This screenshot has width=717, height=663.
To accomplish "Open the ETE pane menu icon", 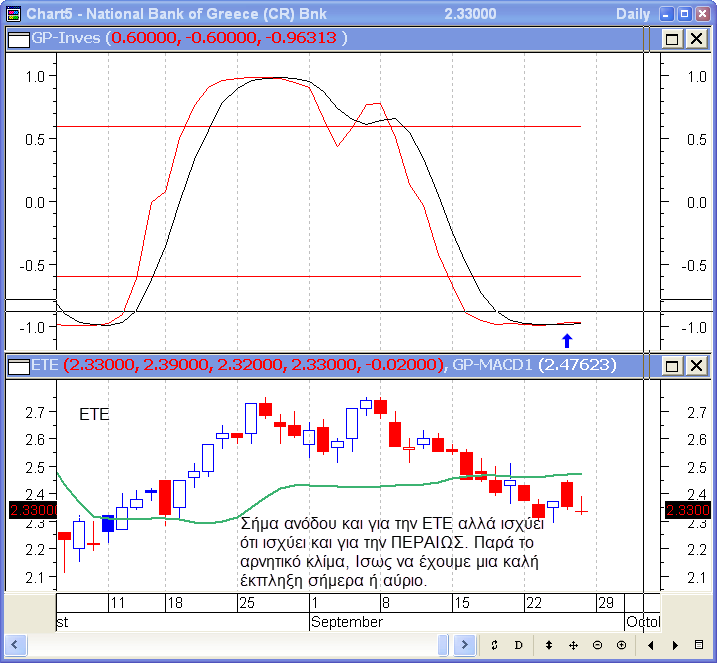I will 18,366.
